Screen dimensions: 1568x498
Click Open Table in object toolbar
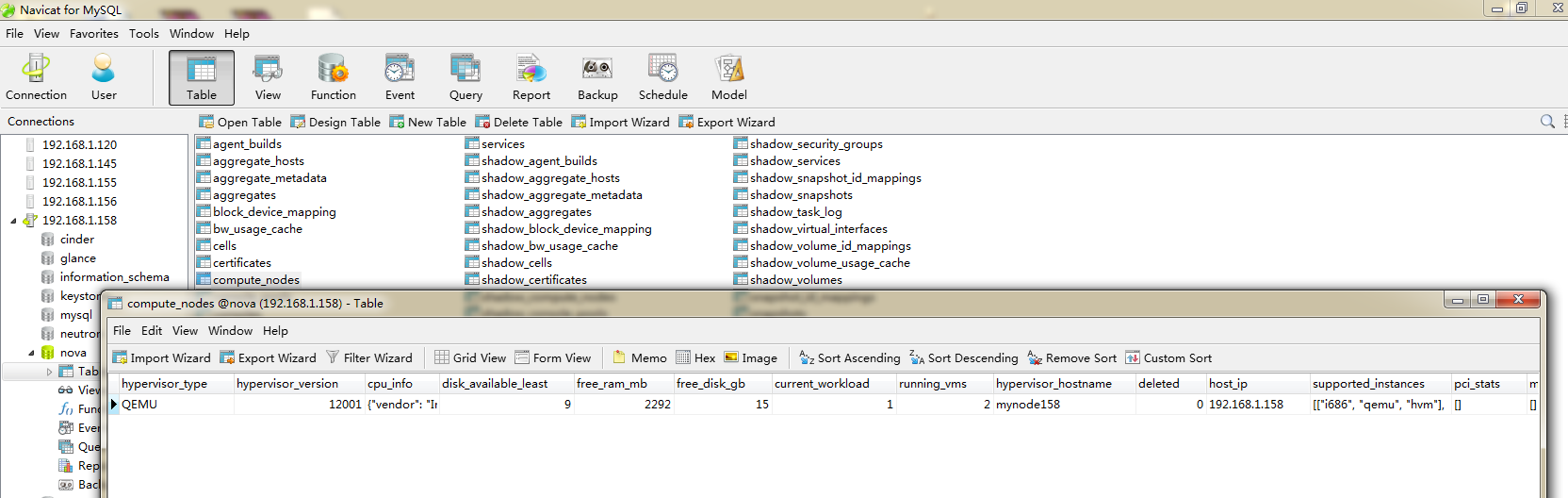(x=240, y=122)
